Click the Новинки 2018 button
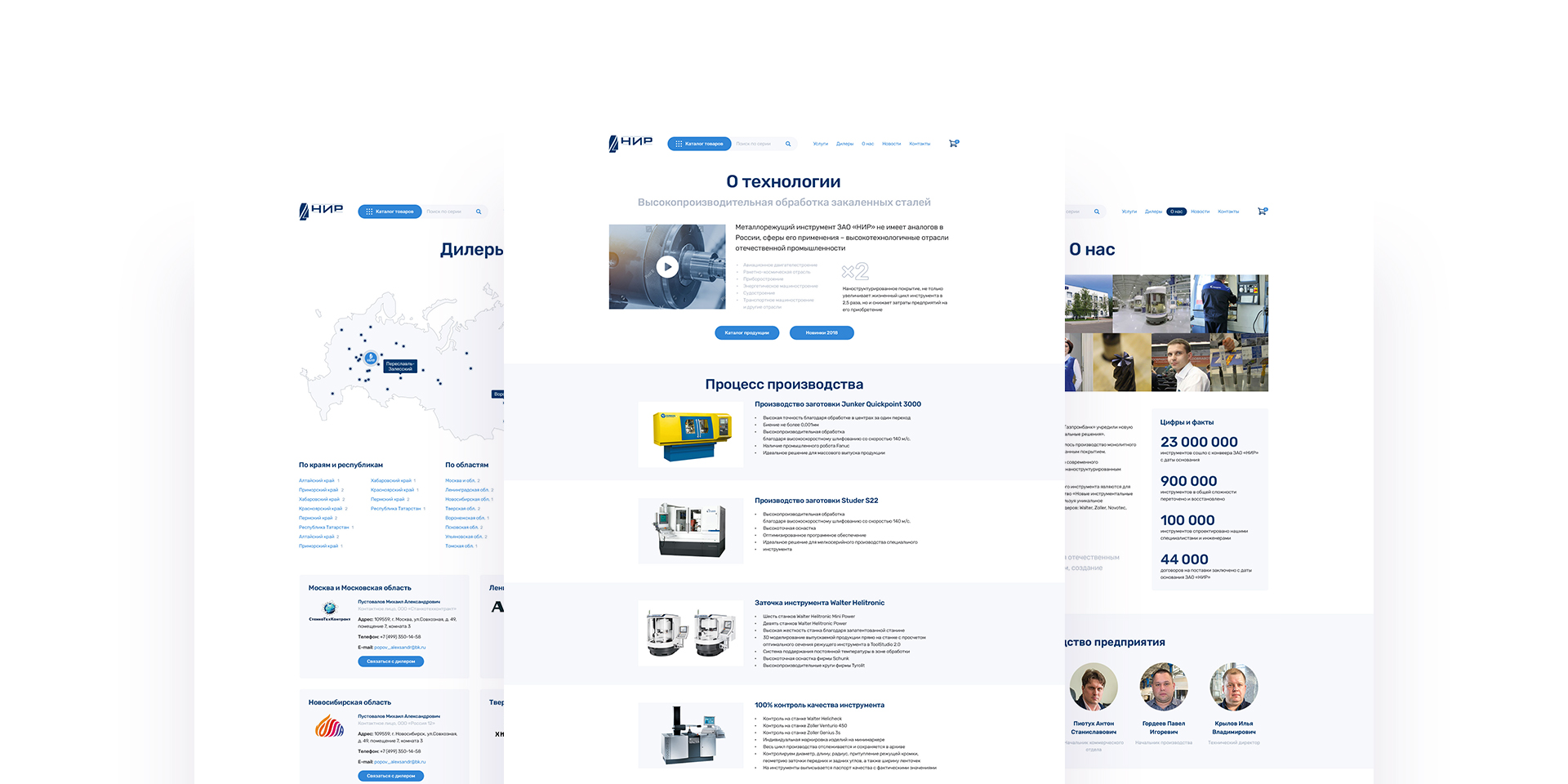1568x784 pixels. [x=822, y=332]
